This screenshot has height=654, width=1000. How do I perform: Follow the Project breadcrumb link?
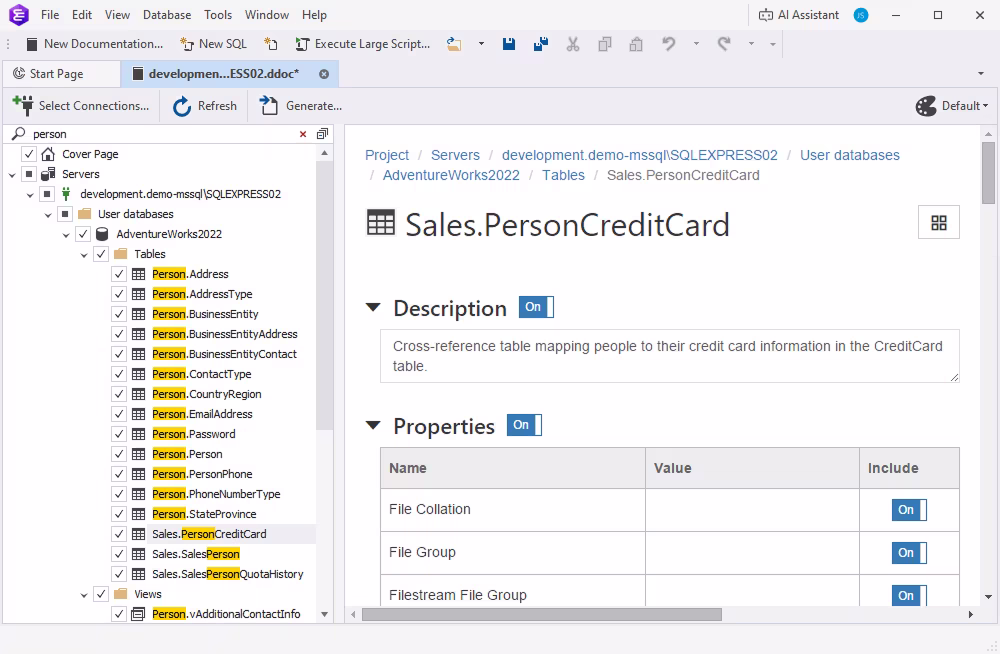[x=387, y=155]
